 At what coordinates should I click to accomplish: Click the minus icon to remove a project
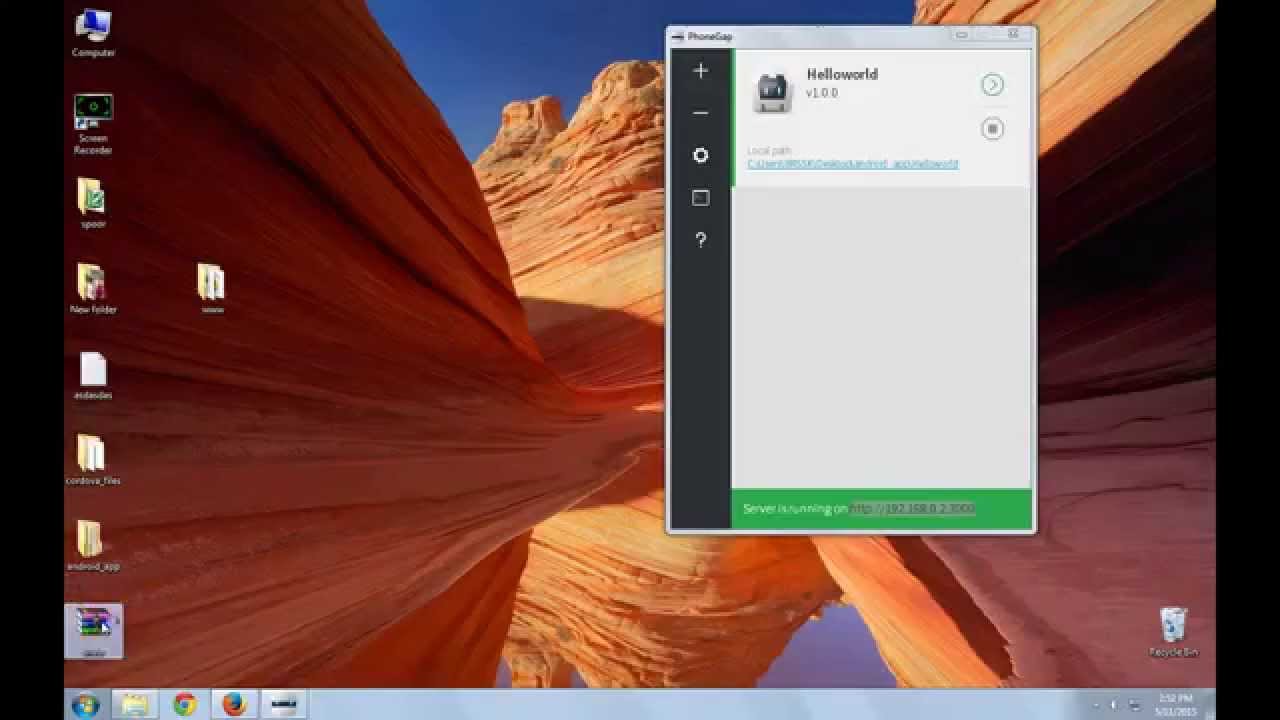tap(701, 113)
